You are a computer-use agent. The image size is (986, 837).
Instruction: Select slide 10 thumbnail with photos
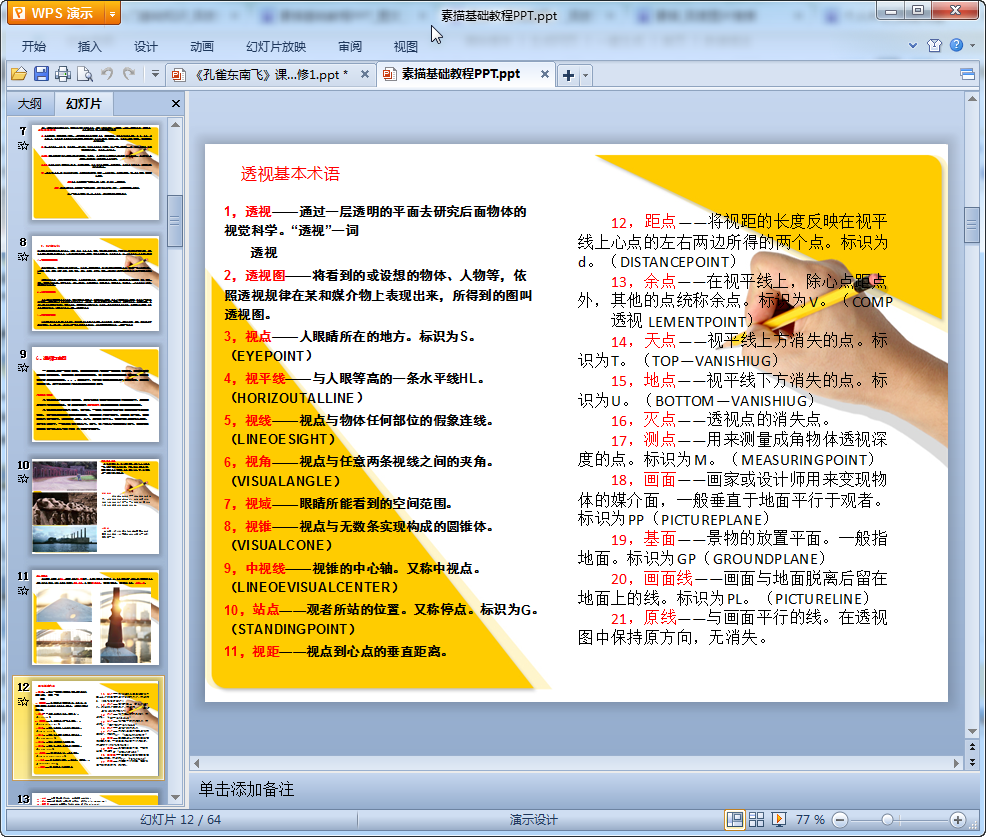96,506
